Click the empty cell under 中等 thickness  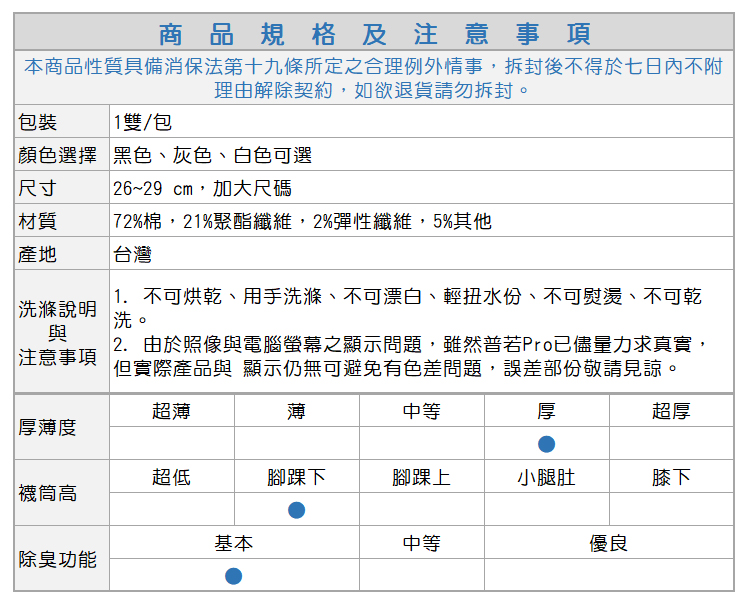pos(421,444)
